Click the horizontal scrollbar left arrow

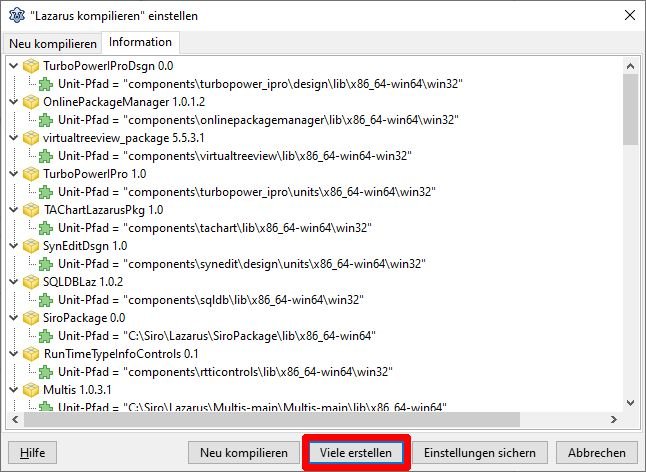pos(15,420)
